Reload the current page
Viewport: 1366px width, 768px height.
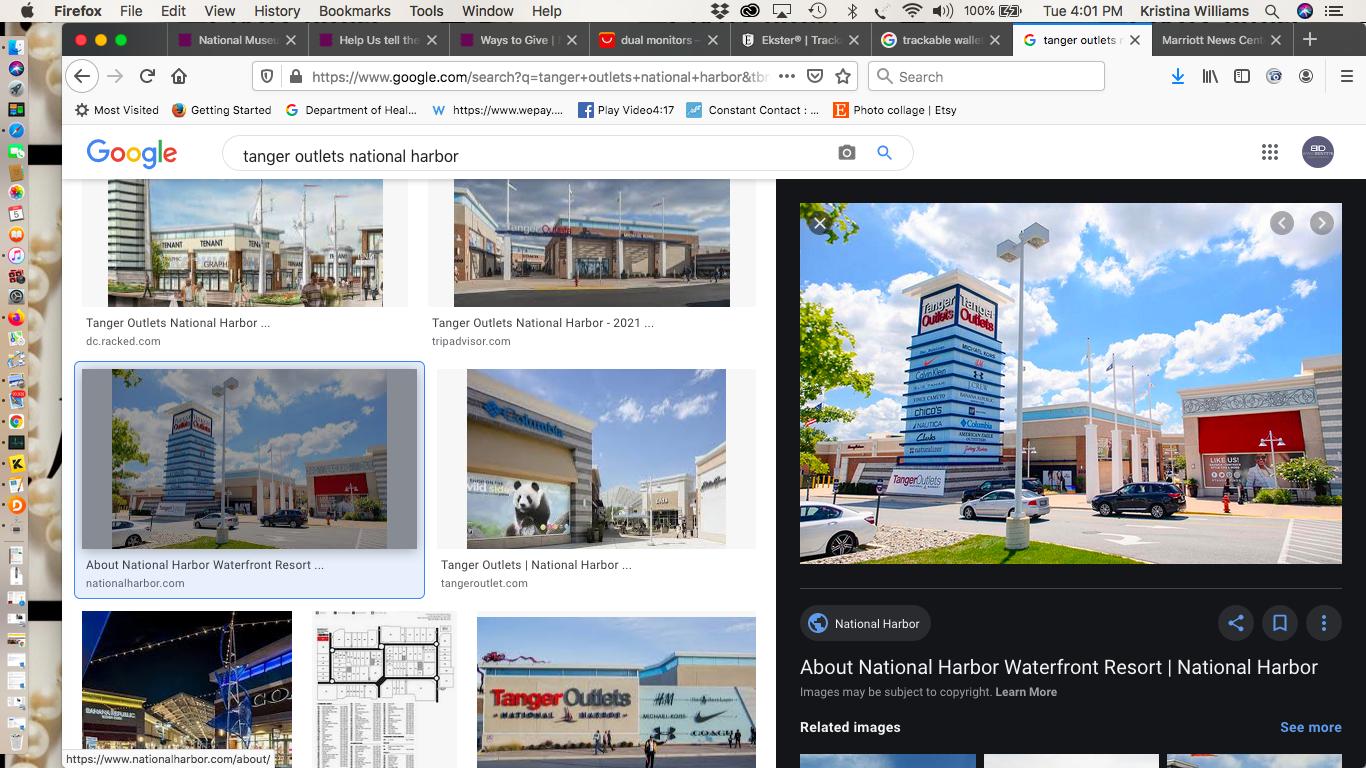click(147, 76)
